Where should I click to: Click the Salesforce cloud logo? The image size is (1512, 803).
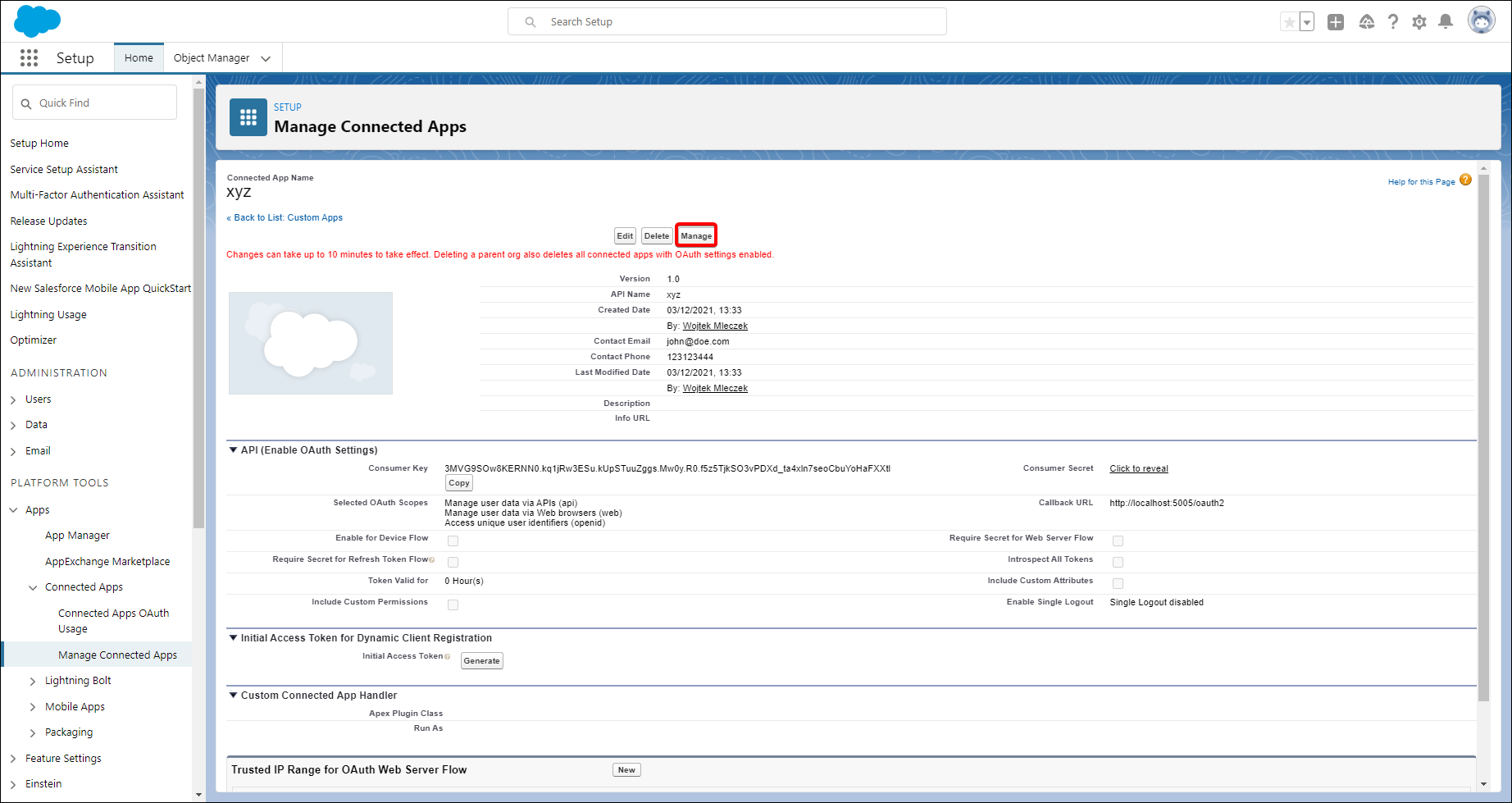pyautogui.click(x=37, y=21)
